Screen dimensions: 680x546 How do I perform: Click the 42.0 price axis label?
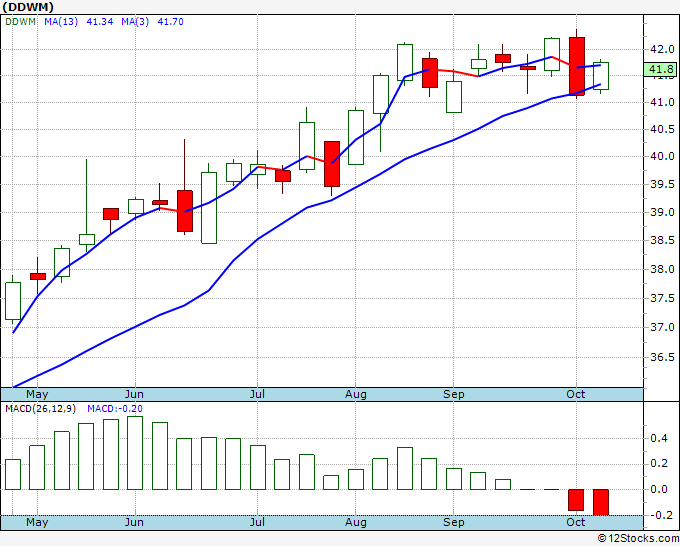[x=662, y=49]
